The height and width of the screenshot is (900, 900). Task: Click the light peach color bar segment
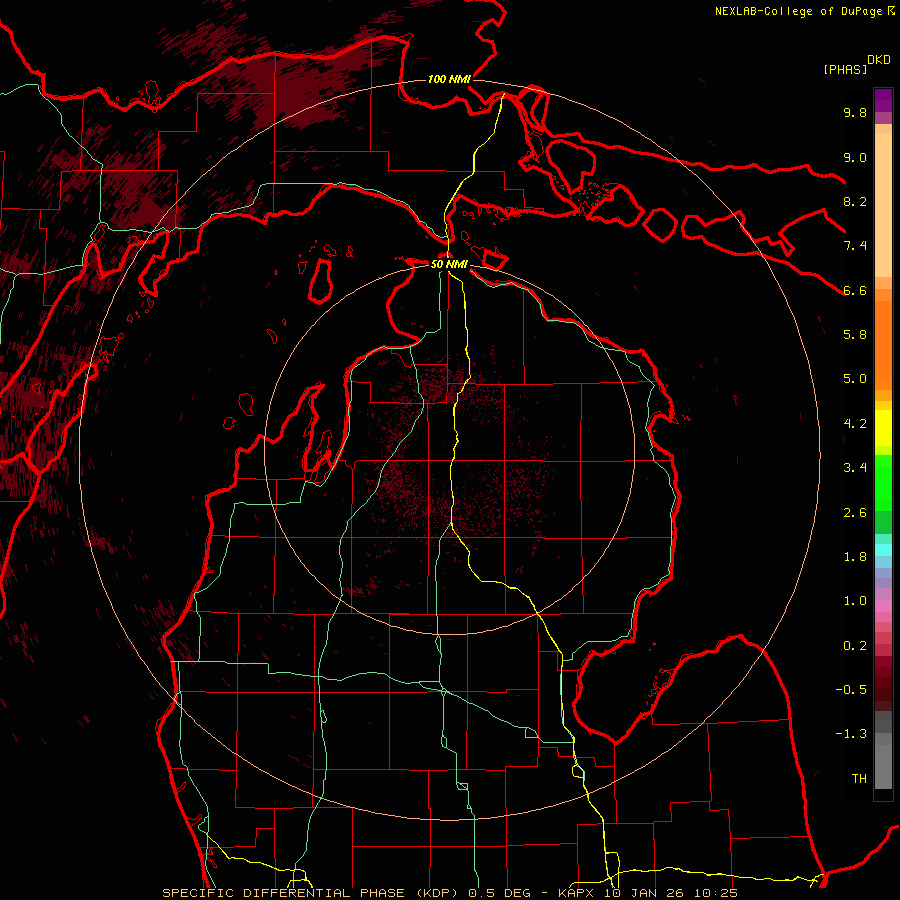tap(883, 205)
